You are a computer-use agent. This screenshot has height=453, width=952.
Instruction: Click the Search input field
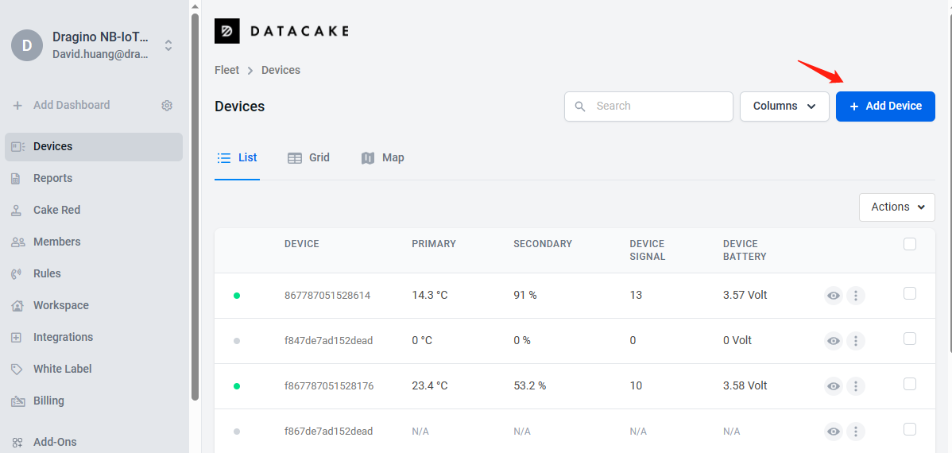pos(648,106)
